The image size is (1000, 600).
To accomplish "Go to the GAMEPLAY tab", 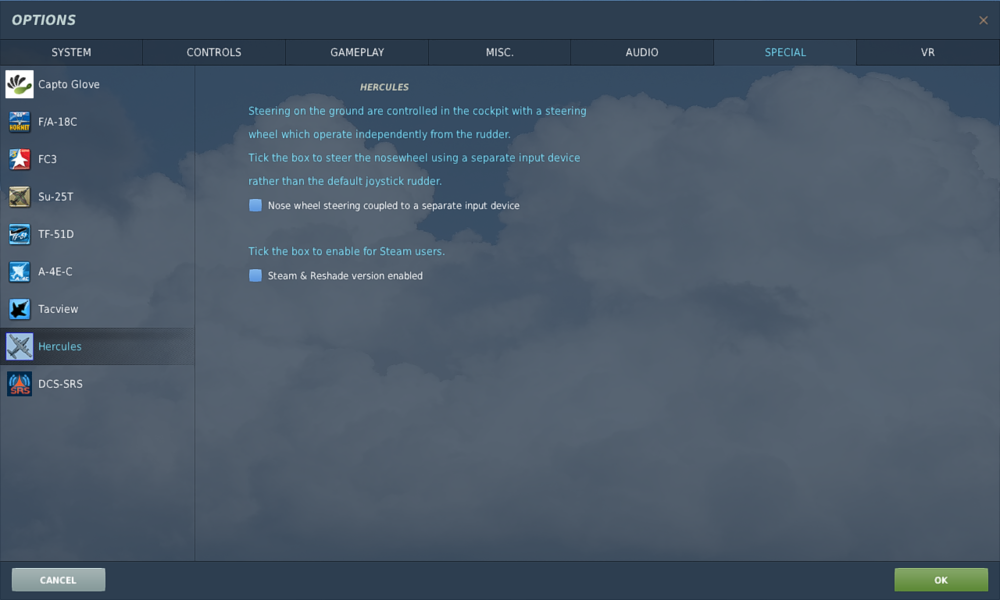I will pyautogui.click(x=357, y=52).
